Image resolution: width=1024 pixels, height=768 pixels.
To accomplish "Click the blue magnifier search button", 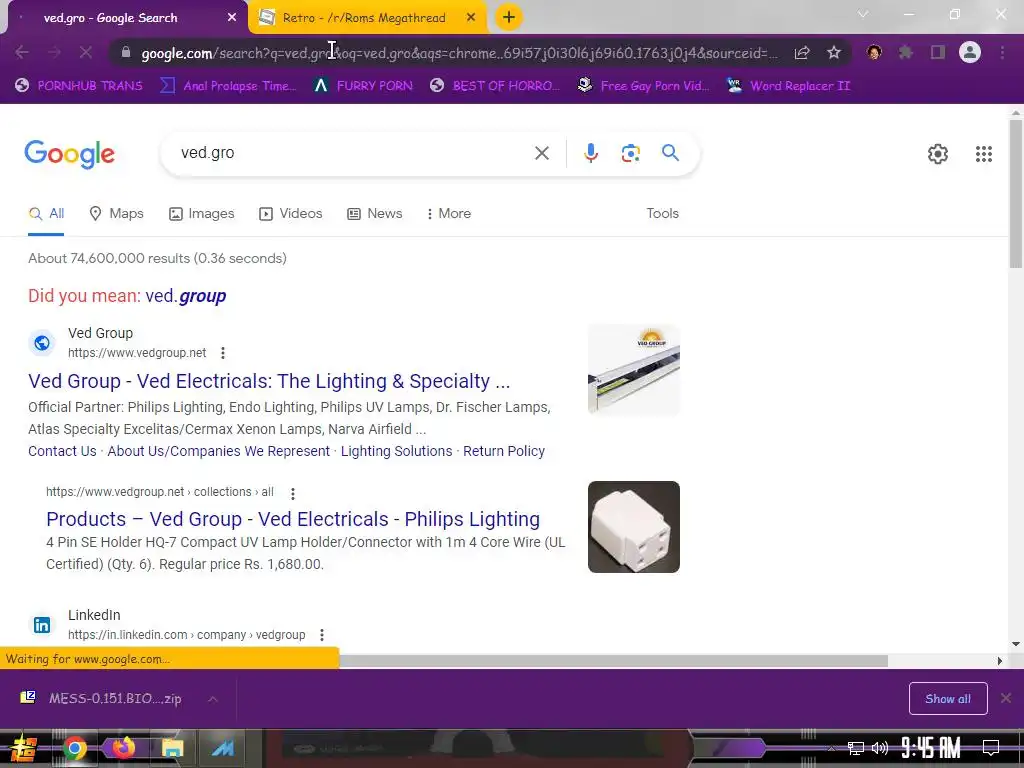I will click(670, 153).
